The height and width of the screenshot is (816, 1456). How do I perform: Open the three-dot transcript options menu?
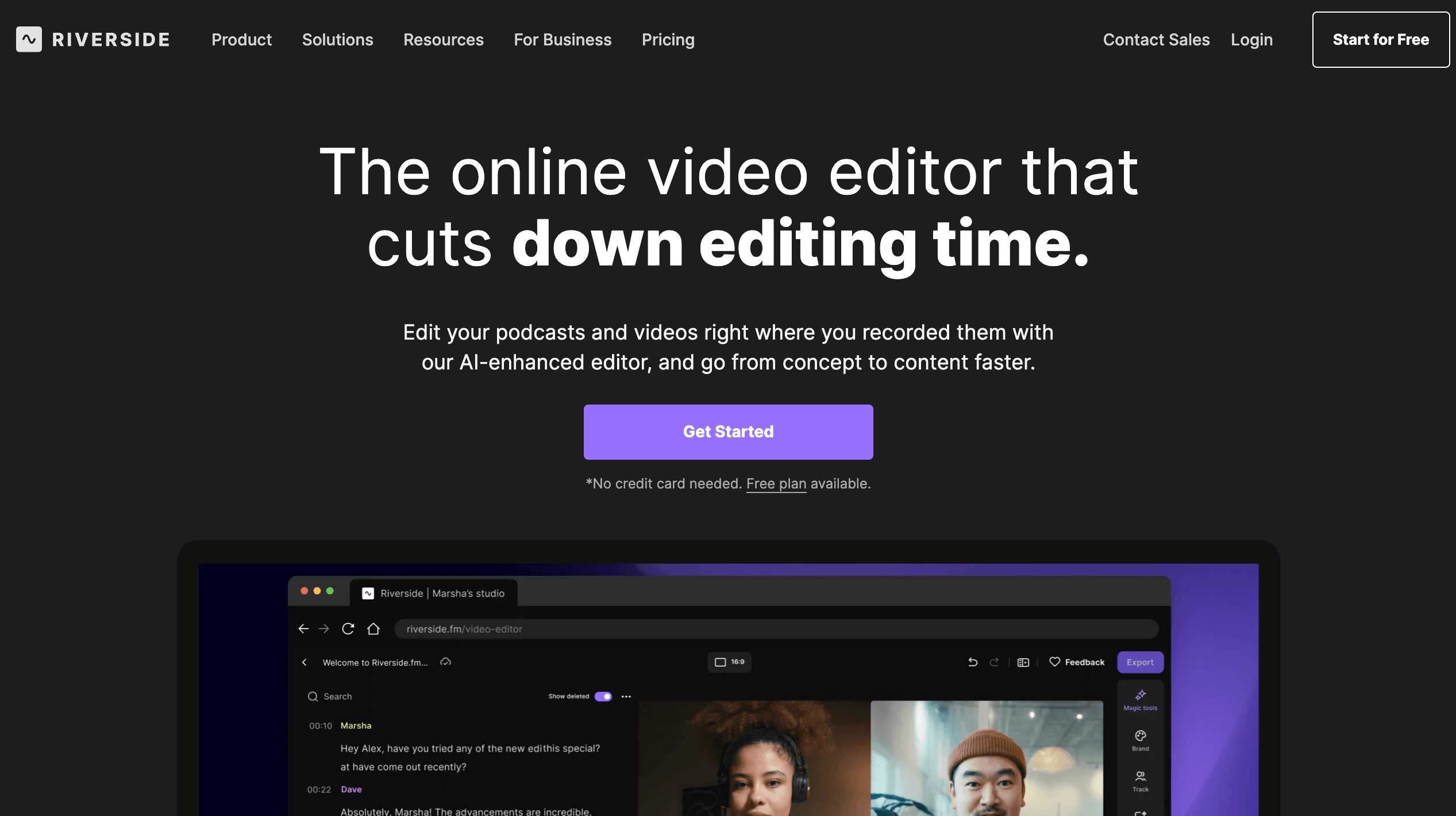click(x=626, y=696)
